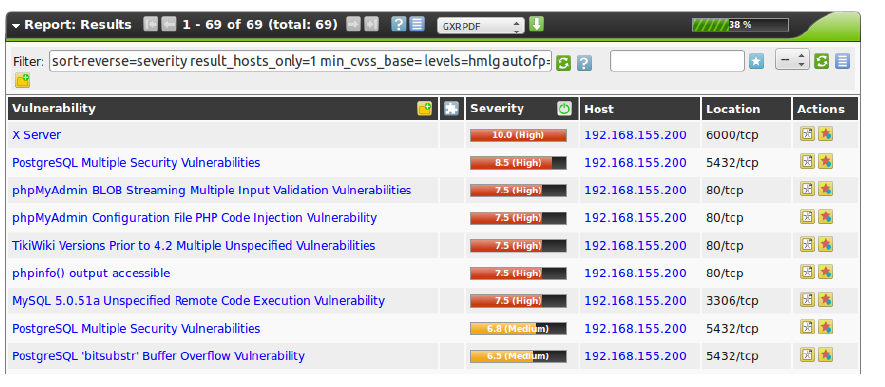Click the '1 - 69 of 69 (total: 69)' text
Screen dimensions: 885x387
(x=260, y=25)
